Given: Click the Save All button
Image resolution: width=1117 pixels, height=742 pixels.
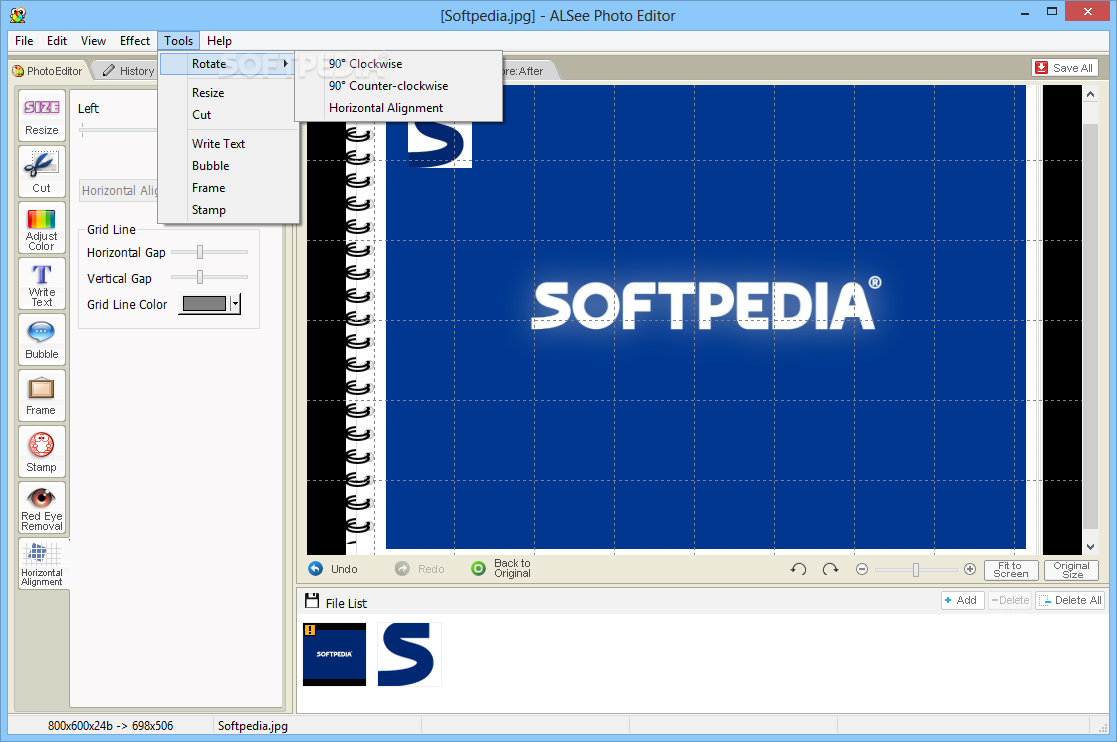Looking at the screenshot, I should coord(1064,68).
